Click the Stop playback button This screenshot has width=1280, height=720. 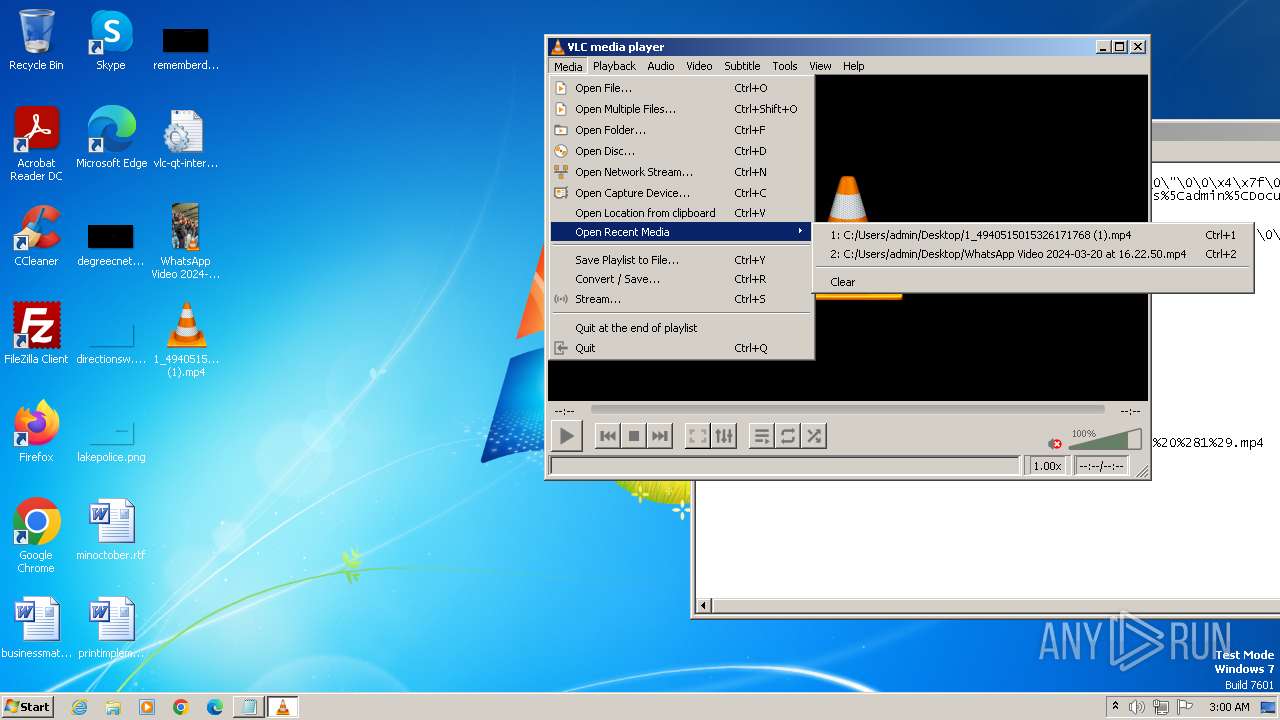[x=633, y=436]
